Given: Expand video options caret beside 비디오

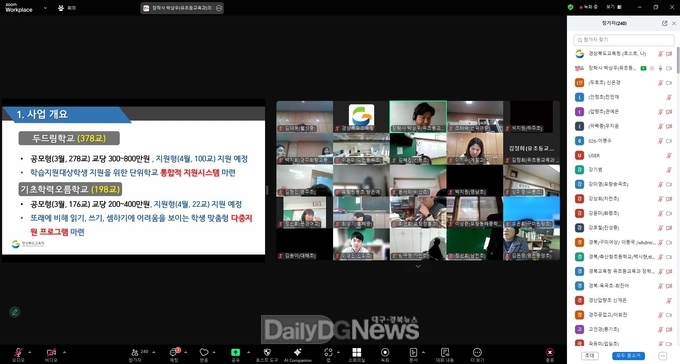Looking at the screenshot, I should pyautogui.click(x=65, y=352).
